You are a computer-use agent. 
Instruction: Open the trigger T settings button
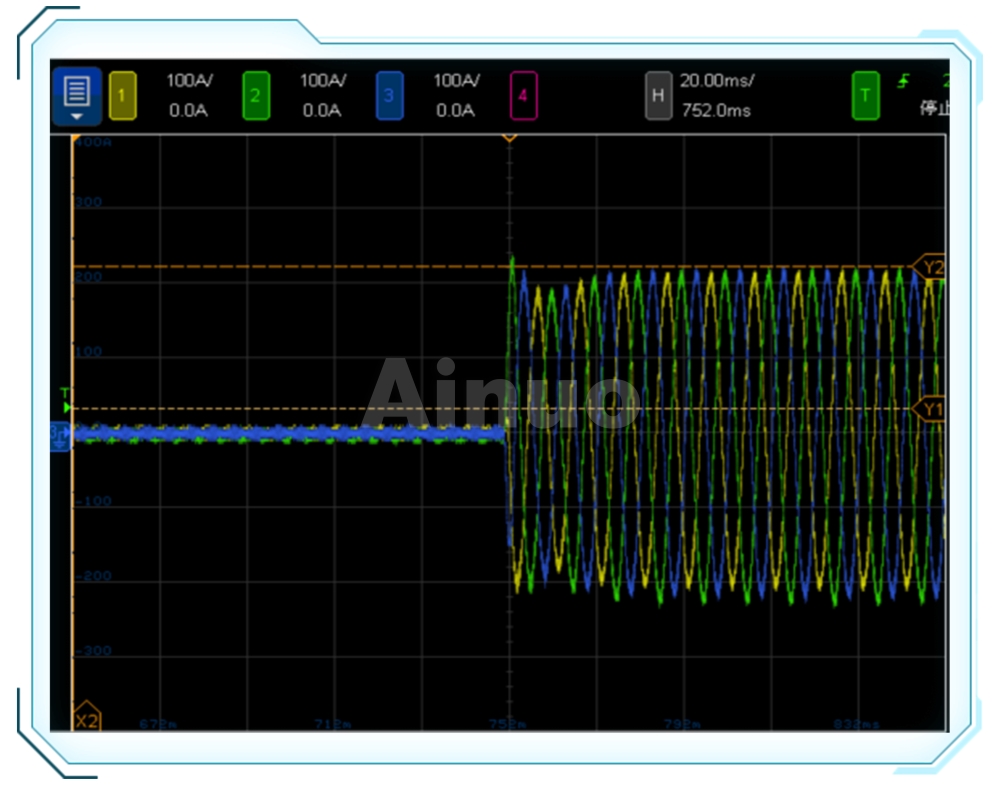pyautogui.click(x=865, y=96)
